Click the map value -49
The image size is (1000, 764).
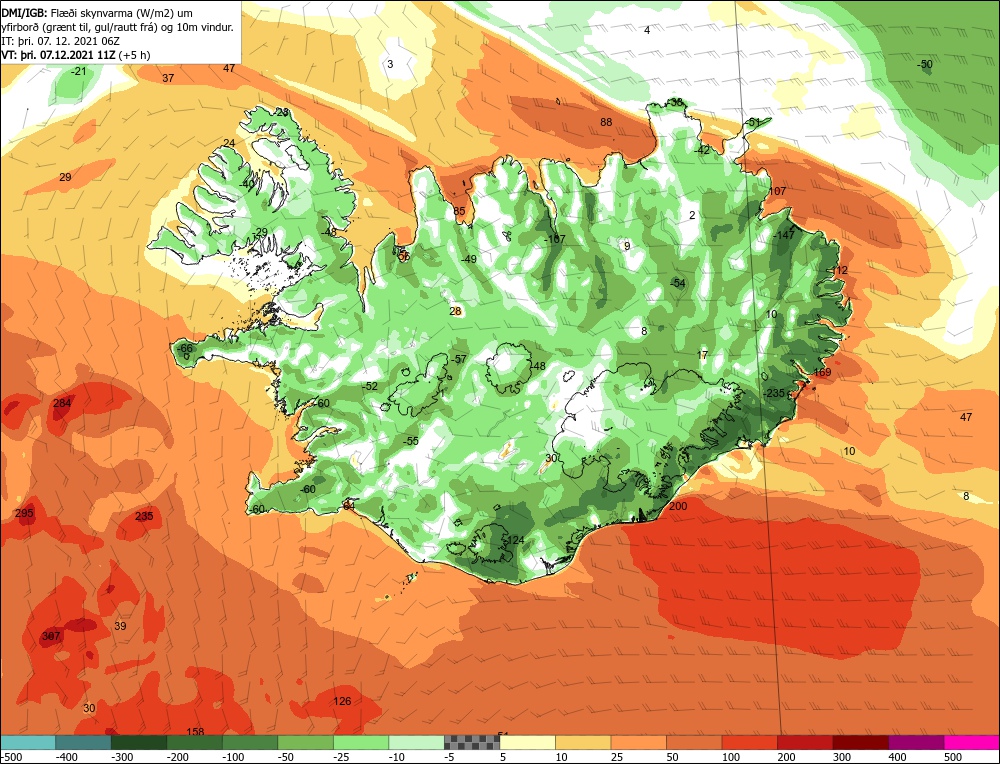tap(469, 260)
